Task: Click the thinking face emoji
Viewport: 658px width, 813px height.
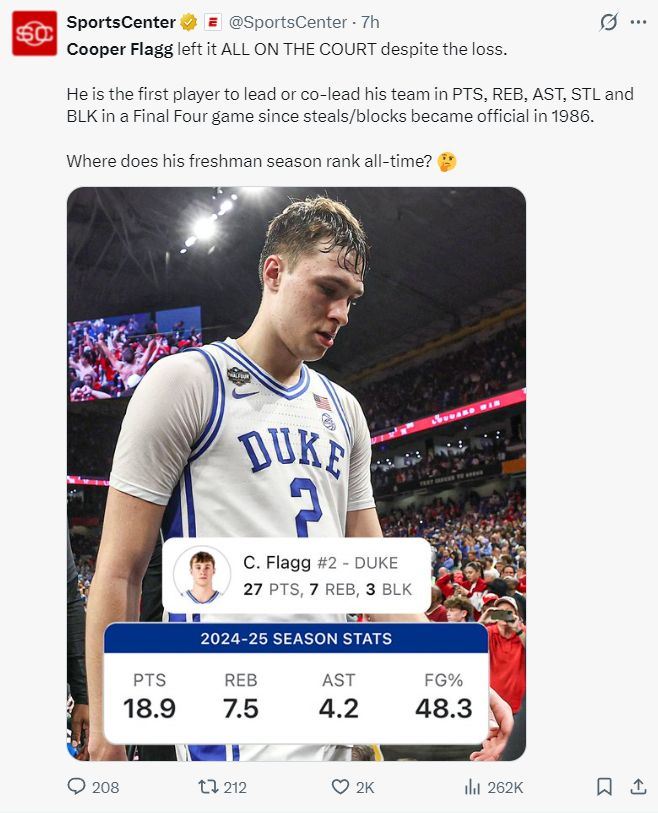Action: [x=447, y=161]
